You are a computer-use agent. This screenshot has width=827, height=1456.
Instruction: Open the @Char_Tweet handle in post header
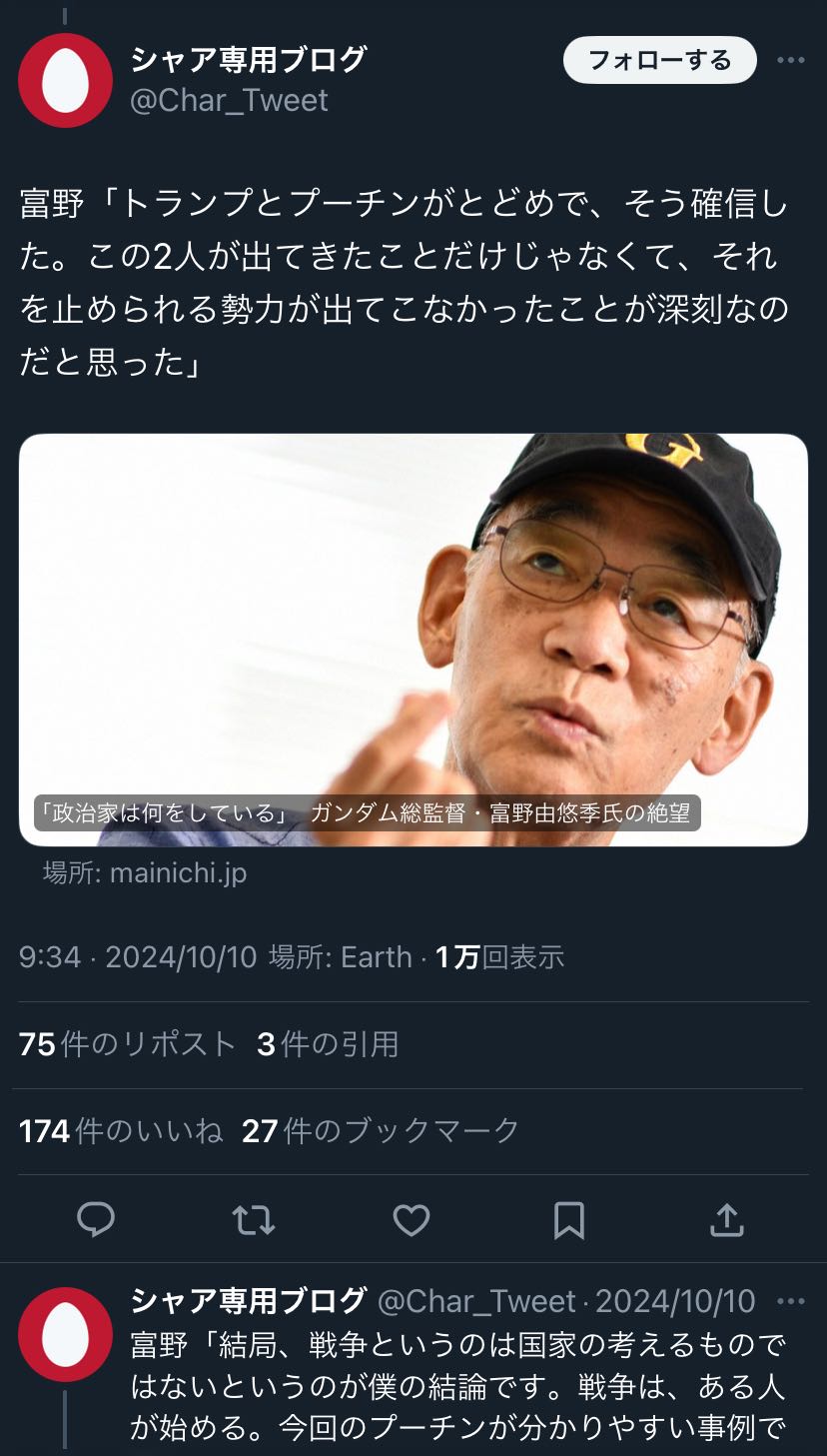(230, 100)
